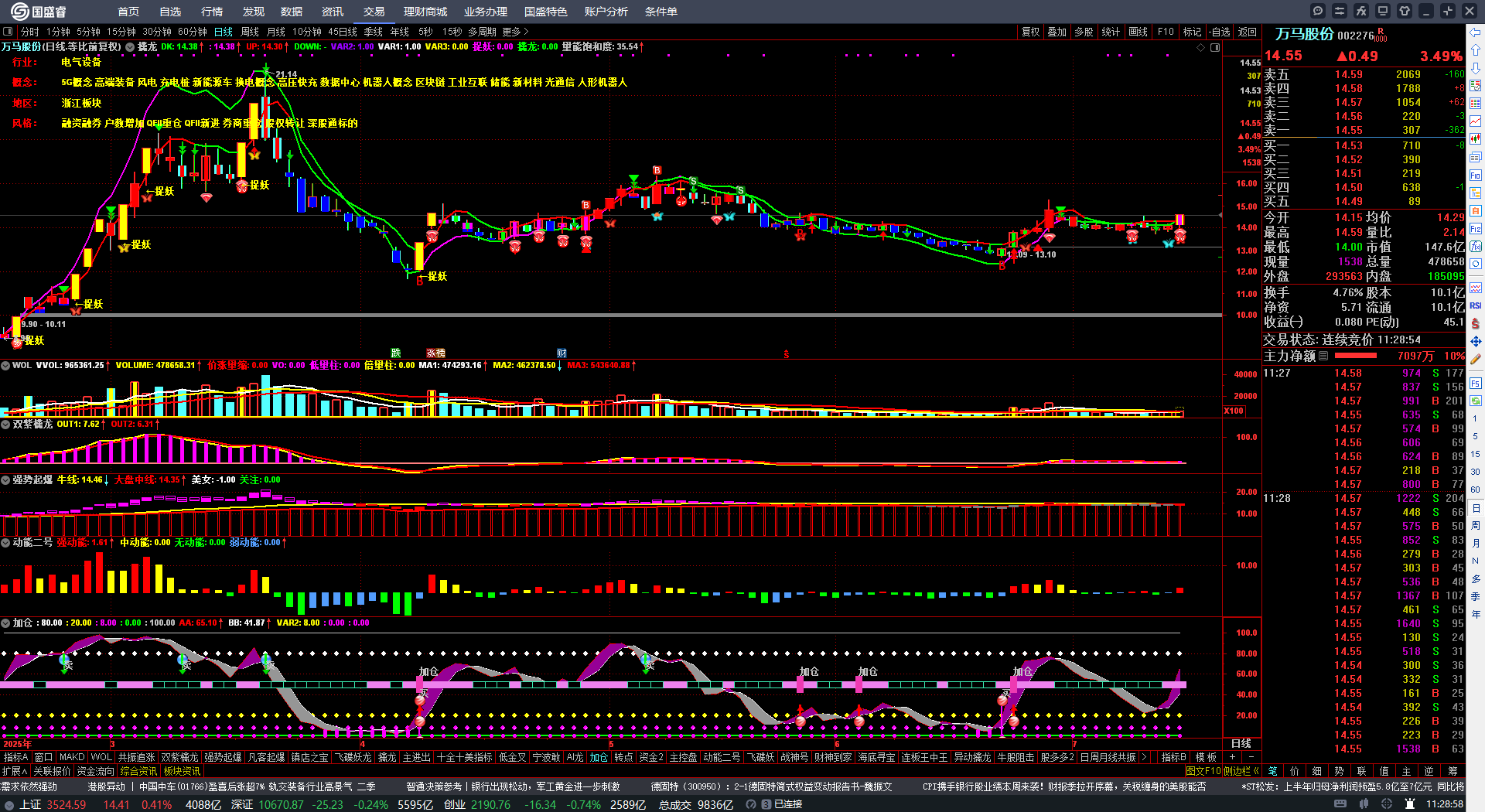
Task: Click the 图文F10 link
Action: (x=1203, y=771)
